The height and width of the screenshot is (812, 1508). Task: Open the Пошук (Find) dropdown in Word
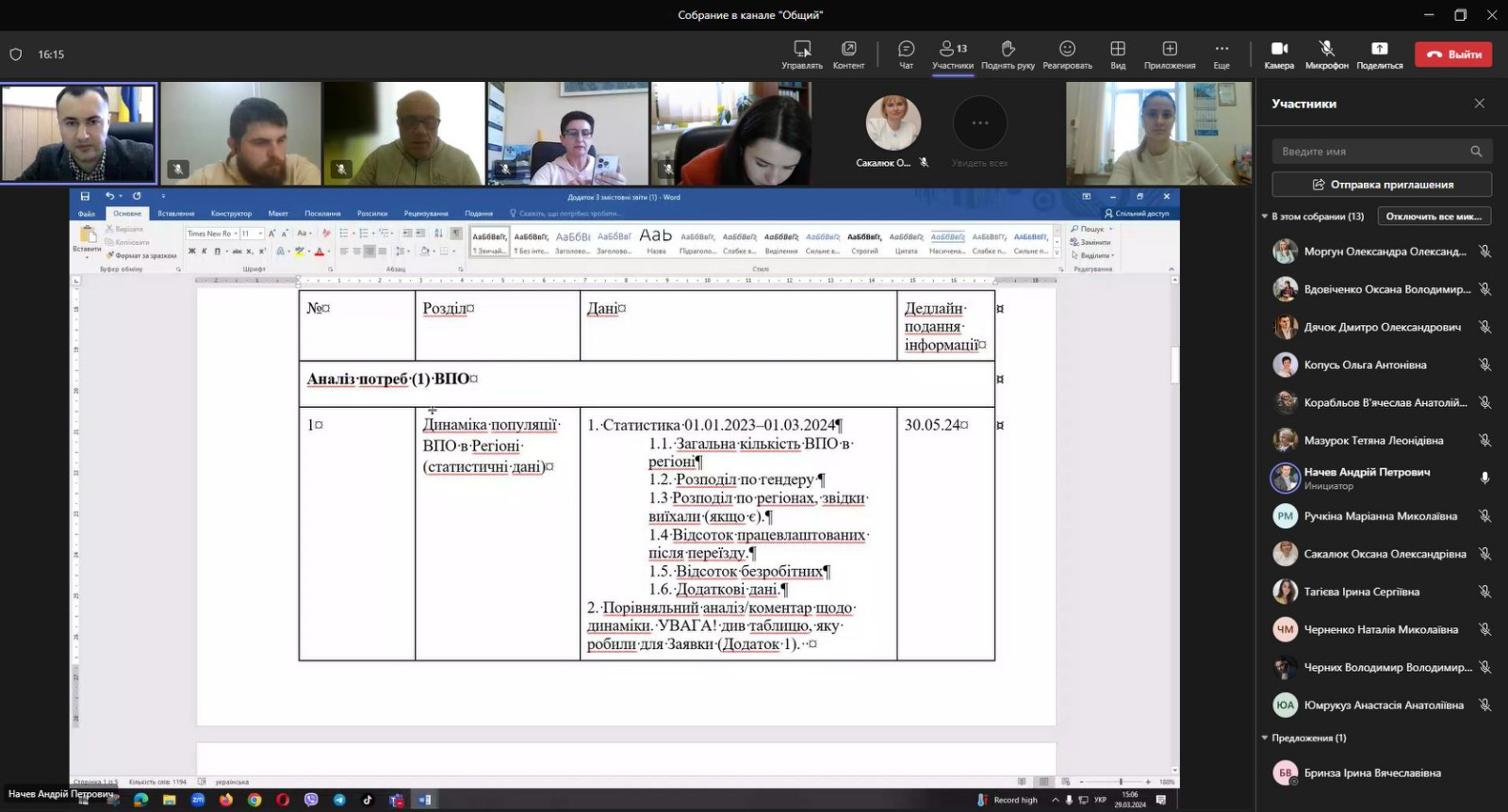pyautogui.click(x=1092, y=229)
